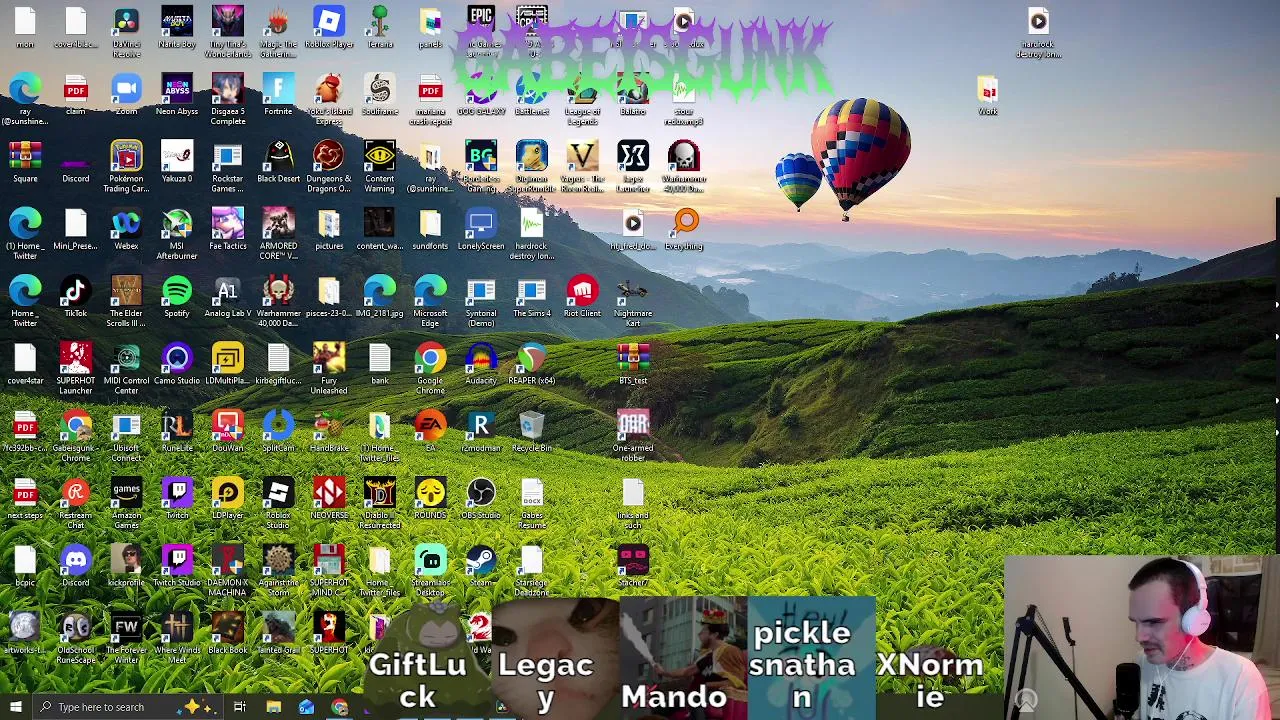
Task: Open Task View from the taskbar
Action: [x=240, y=707]
